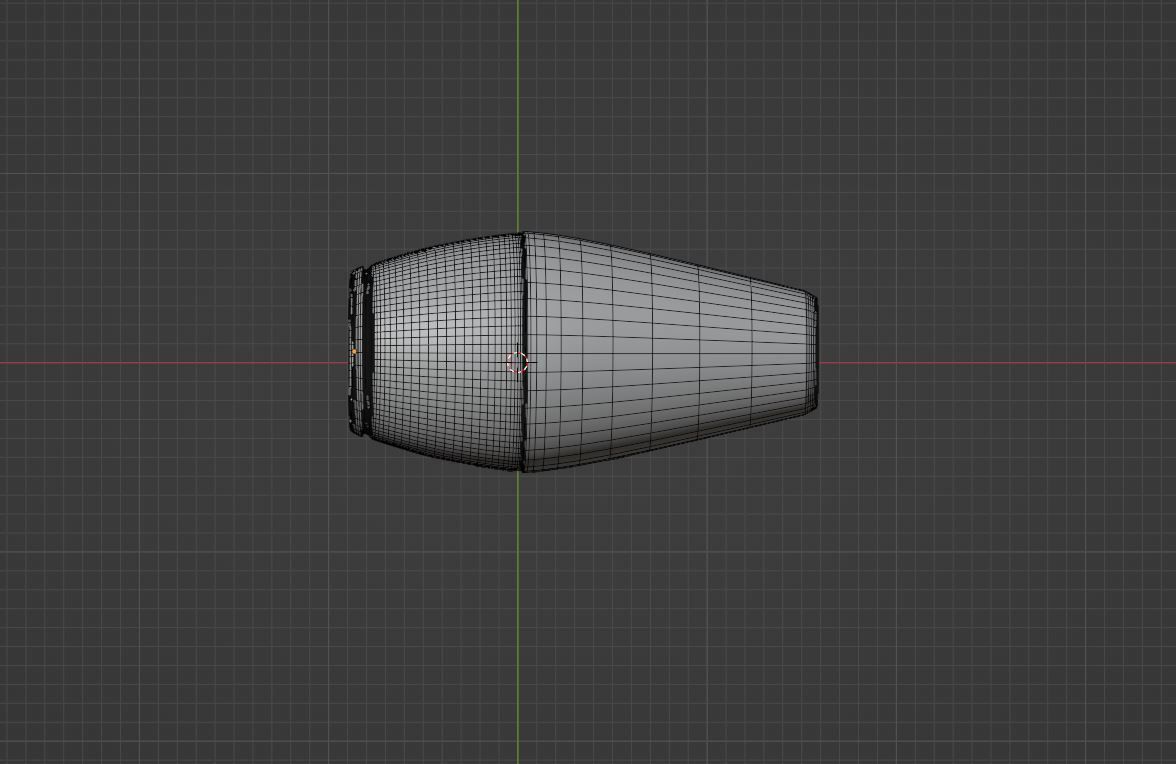Image resolution: width=1176 pixels, height=764 pixels.
Task: Click the 3D cursor at the viewport center
Action: [518, 363]
